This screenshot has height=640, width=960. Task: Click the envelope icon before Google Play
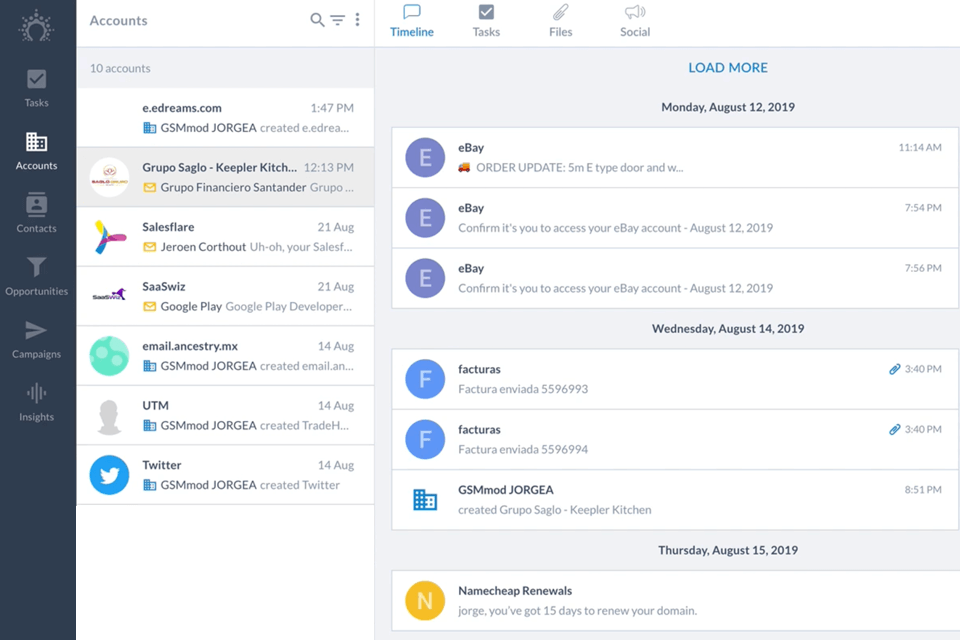(x=149, y=306)
